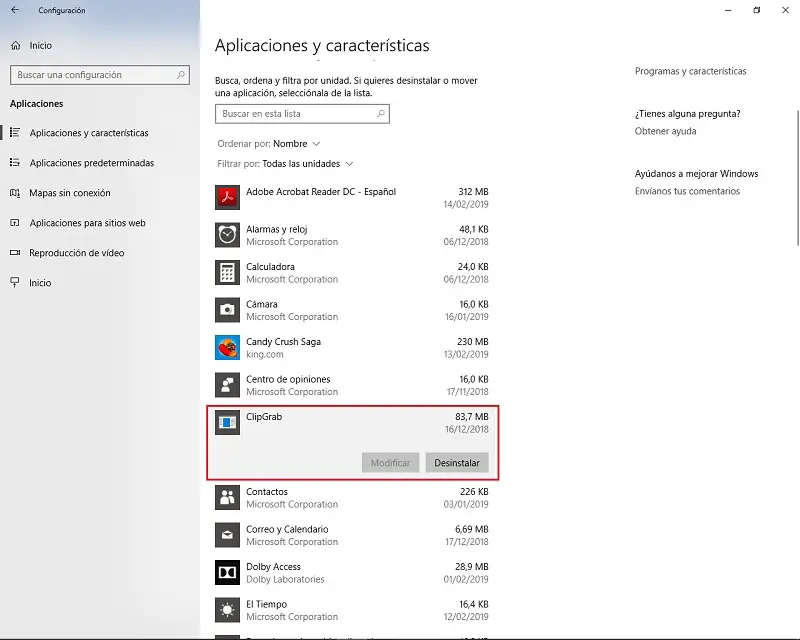Open Aplicaciones predeterminadas section
Screen dimensions: 800x640
(92, 163)
